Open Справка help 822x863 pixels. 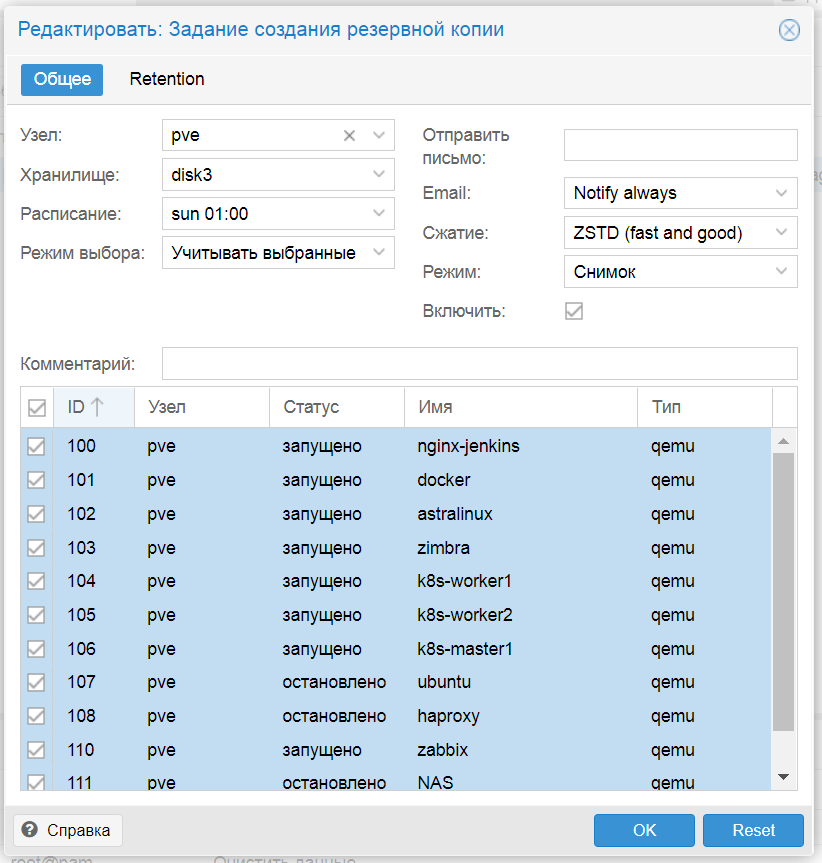point(68,830)
